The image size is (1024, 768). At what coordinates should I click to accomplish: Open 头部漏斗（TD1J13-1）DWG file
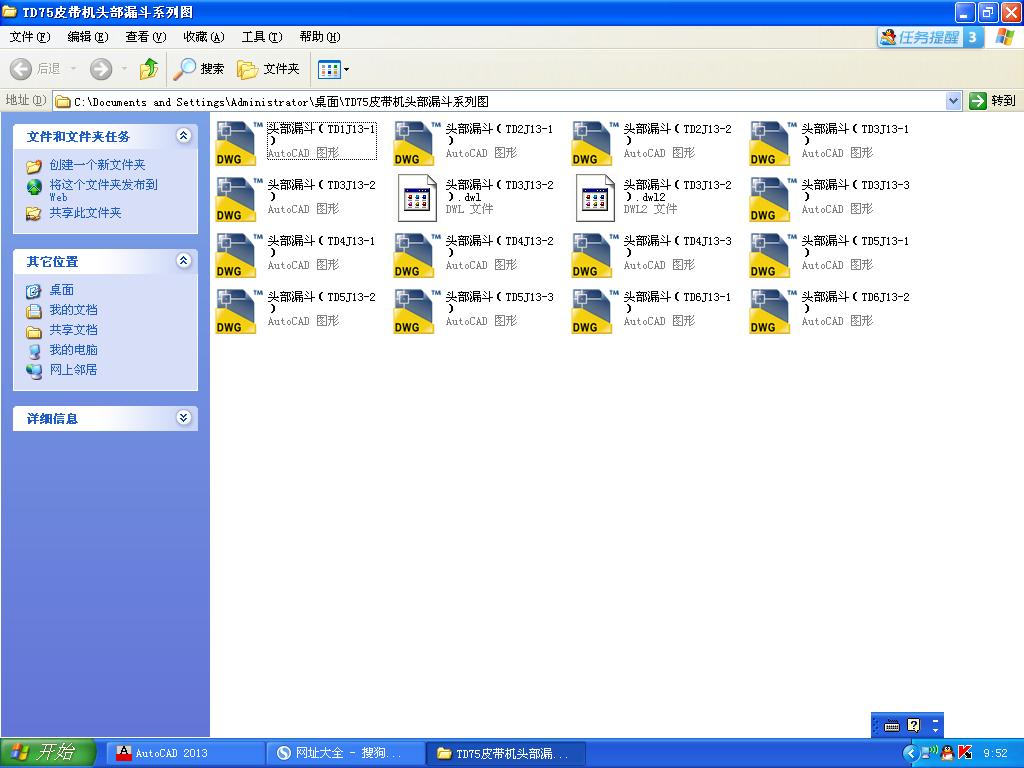click(235, 143)
